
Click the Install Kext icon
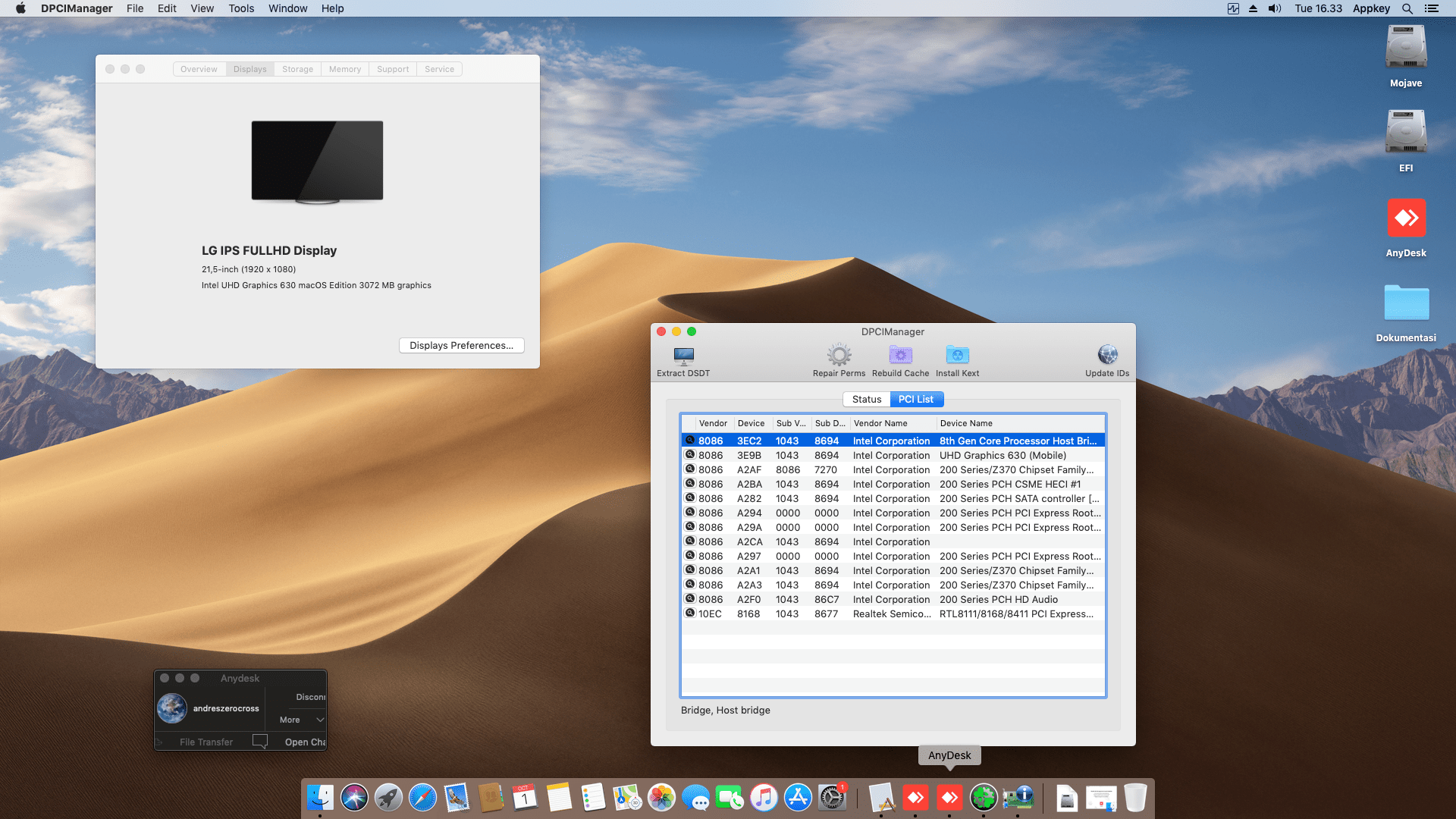click(957, 355)
